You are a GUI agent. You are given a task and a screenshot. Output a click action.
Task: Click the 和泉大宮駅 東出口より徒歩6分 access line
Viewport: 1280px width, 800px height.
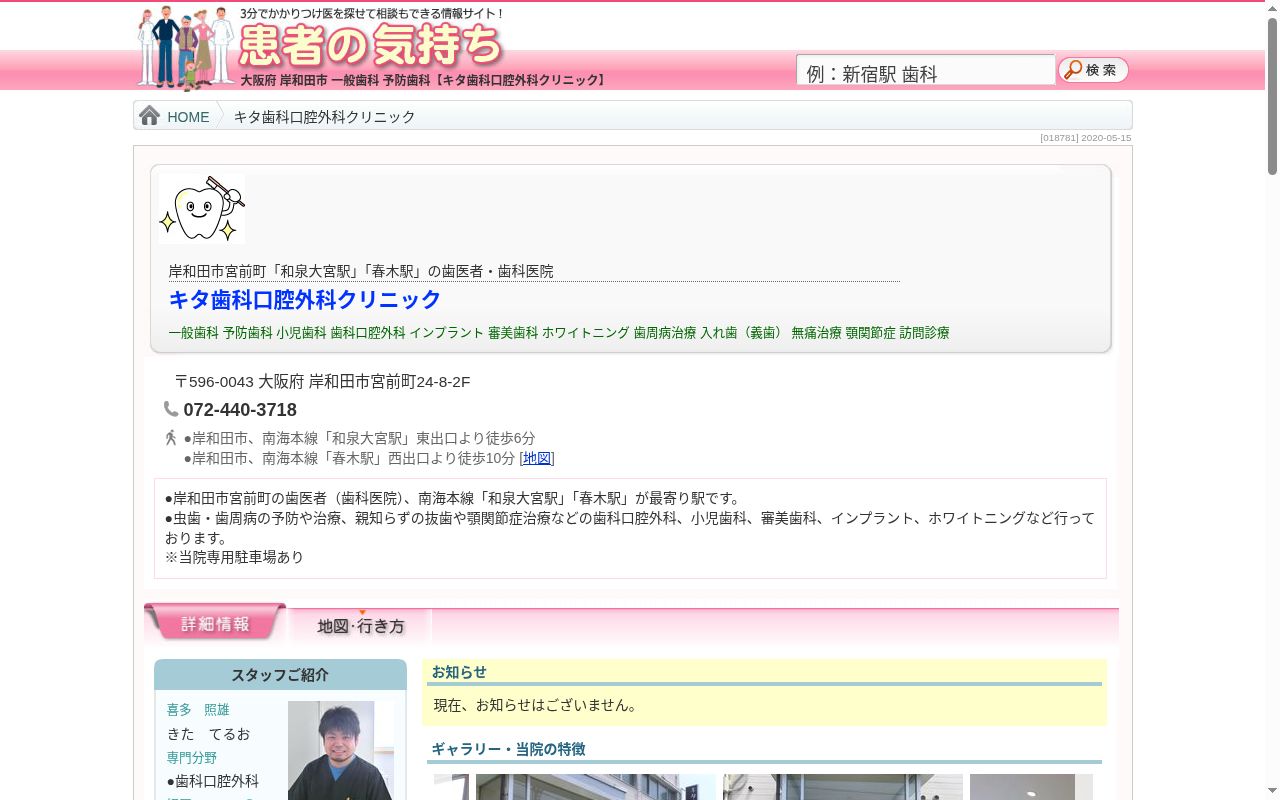360,438
